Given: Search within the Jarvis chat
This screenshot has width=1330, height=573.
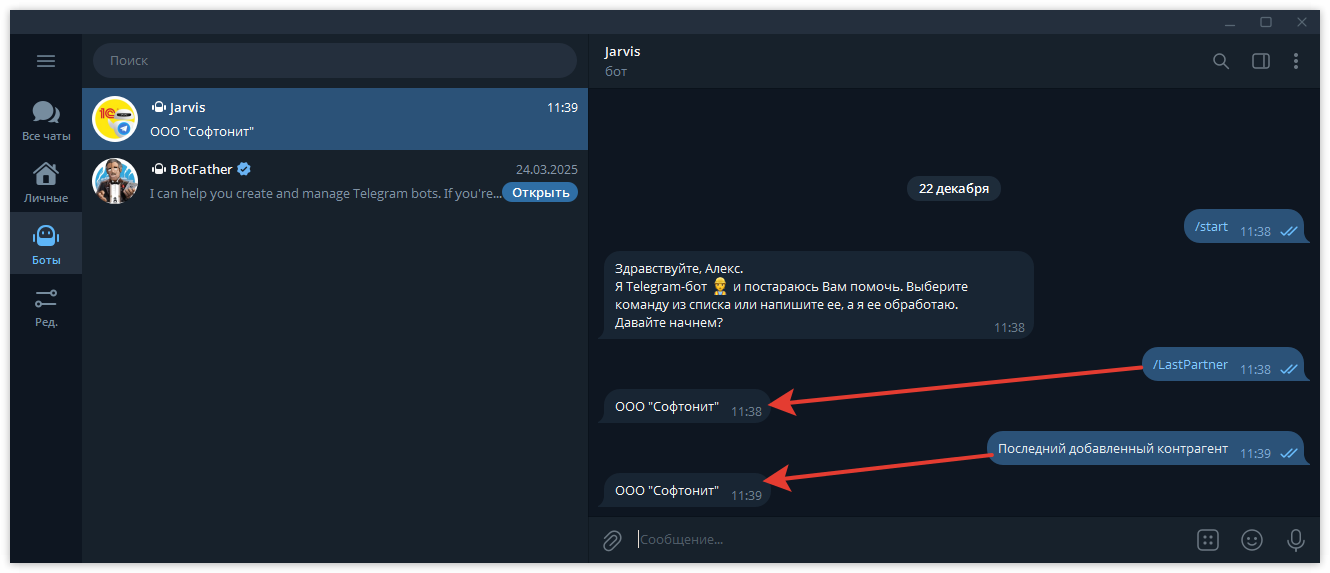Looking at the screenshot, I should [x=1221, y=61].
